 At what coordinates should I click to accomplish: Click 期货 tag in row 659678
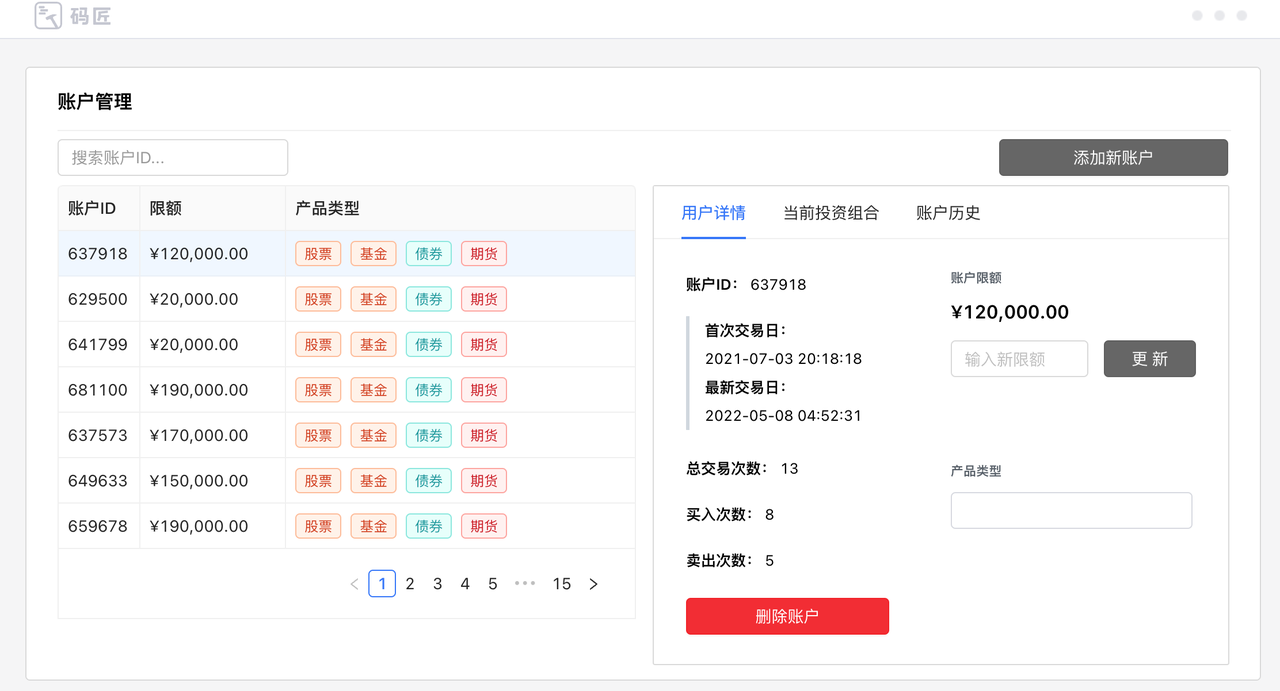click(484, 526)
